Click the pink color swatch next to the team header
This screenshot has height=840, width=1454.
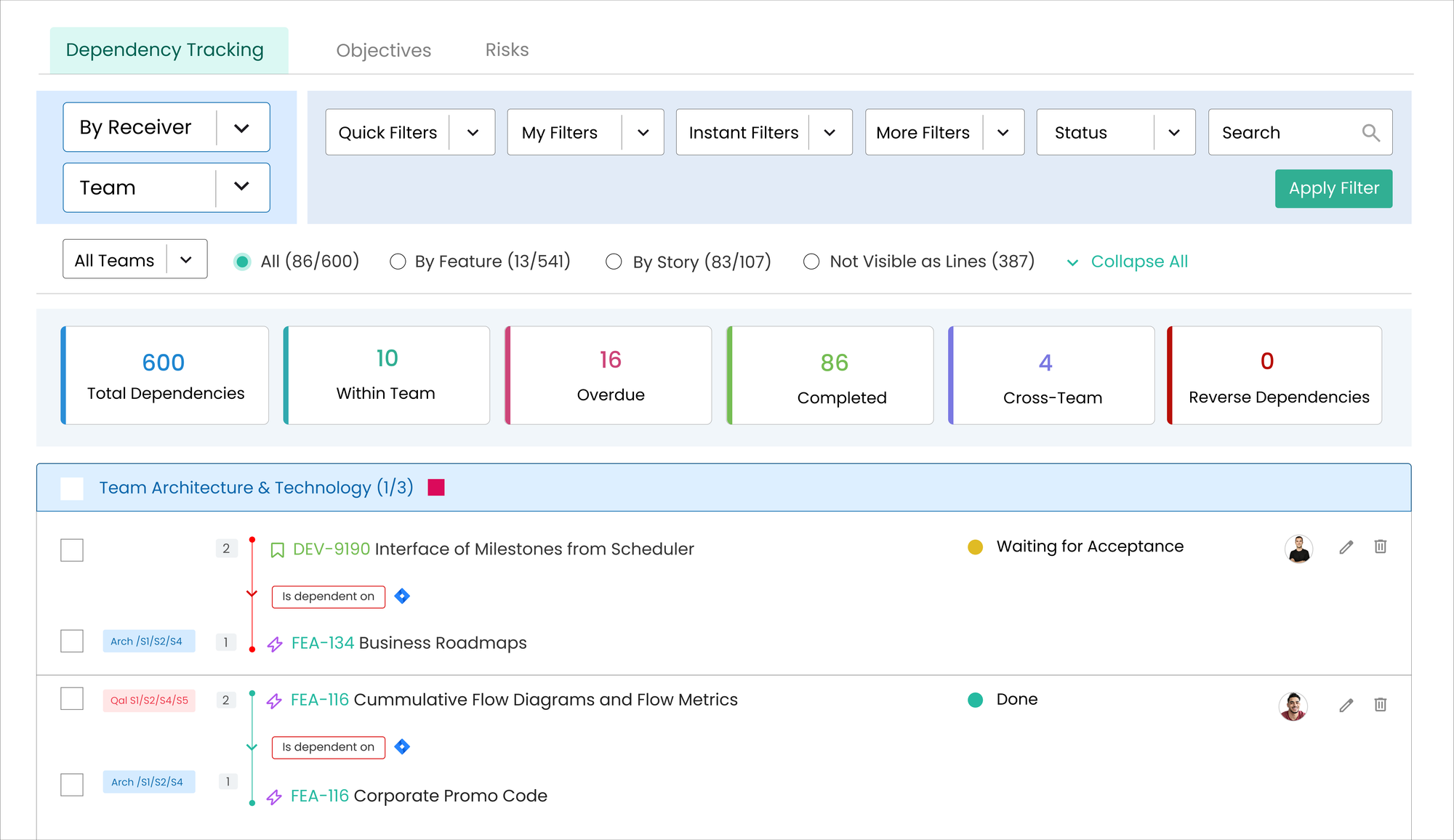tap(435, 488)
